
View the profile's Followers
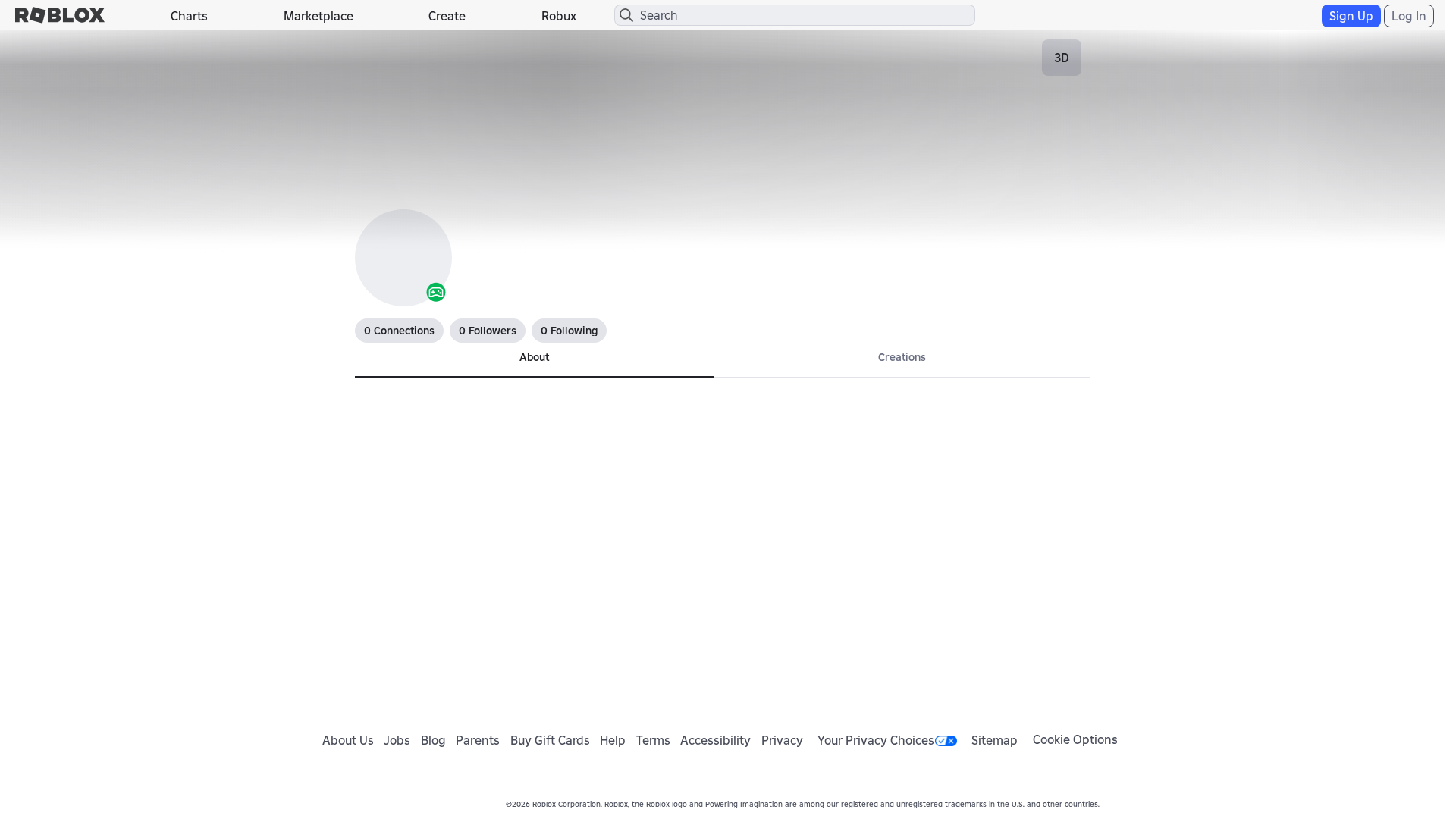tap(487, 331)
